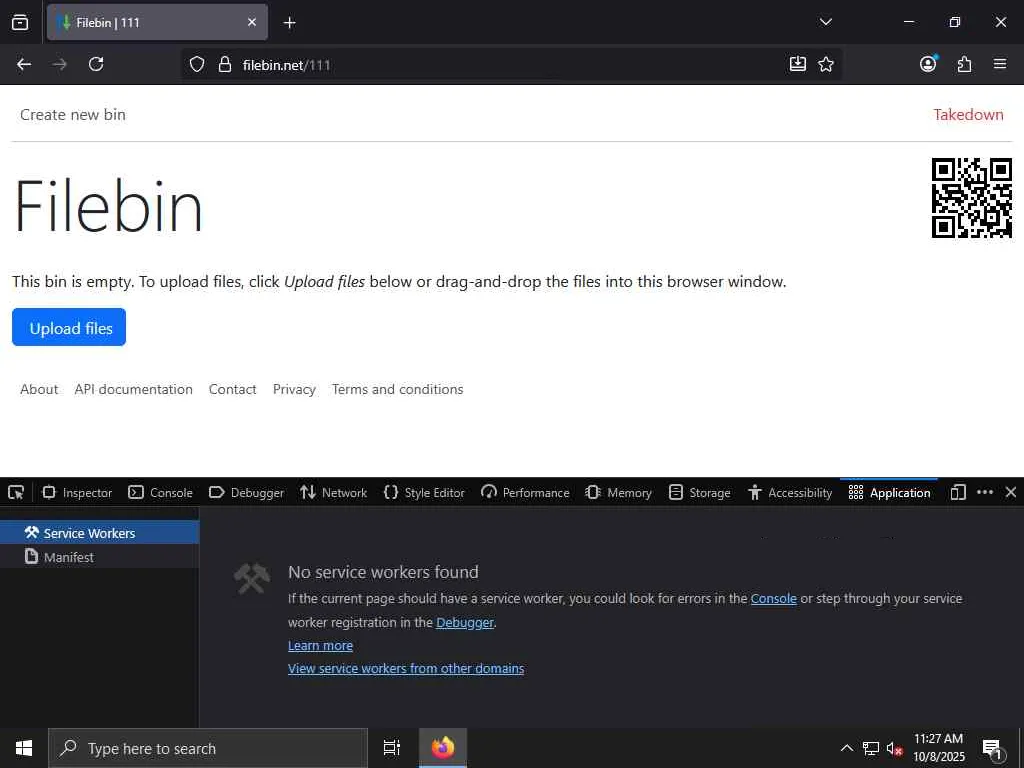Open the About footer link
The width and height of the screenshot is (1024, 768).
(39, 389)
